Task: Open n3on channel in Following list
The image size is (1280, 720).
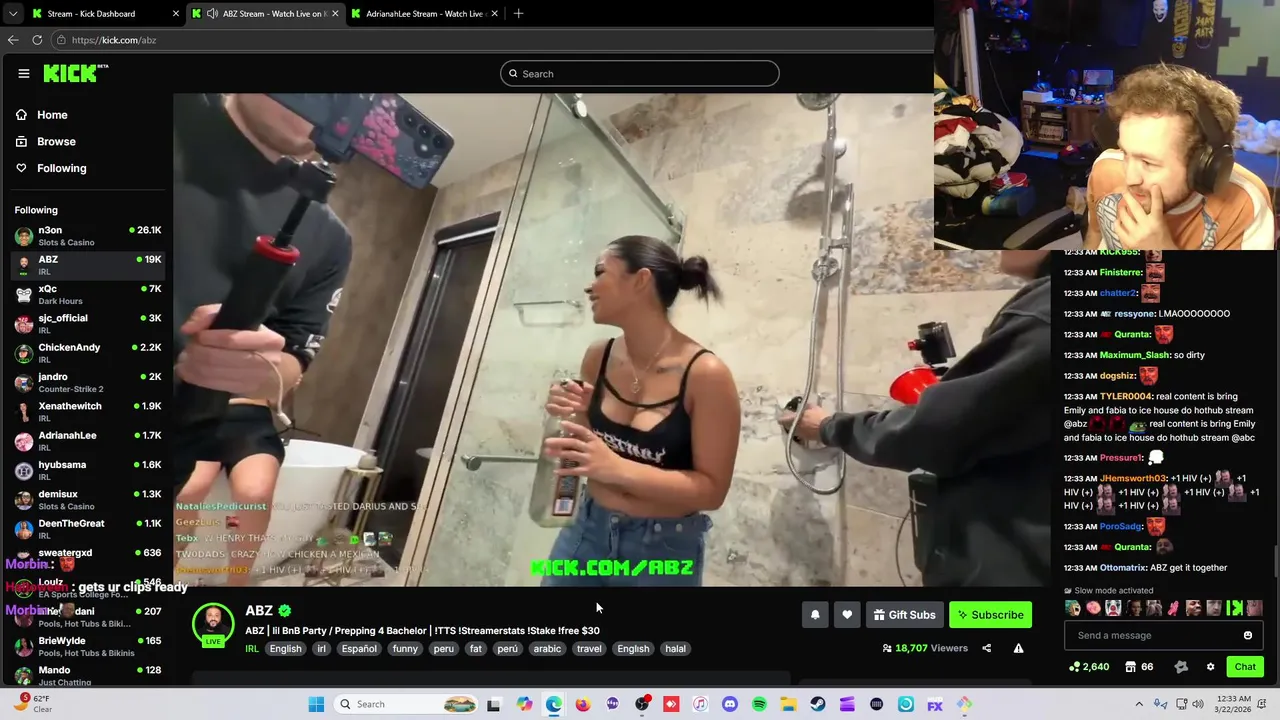Action: [87, 236]
